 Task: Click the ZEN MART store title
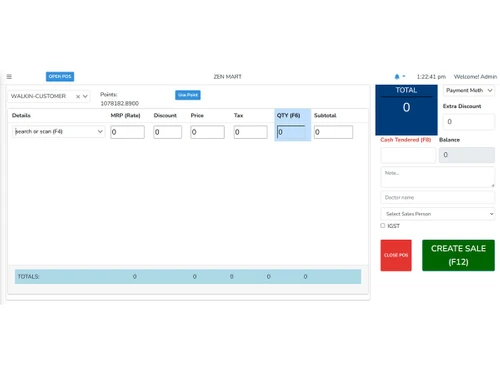point(227,77)
